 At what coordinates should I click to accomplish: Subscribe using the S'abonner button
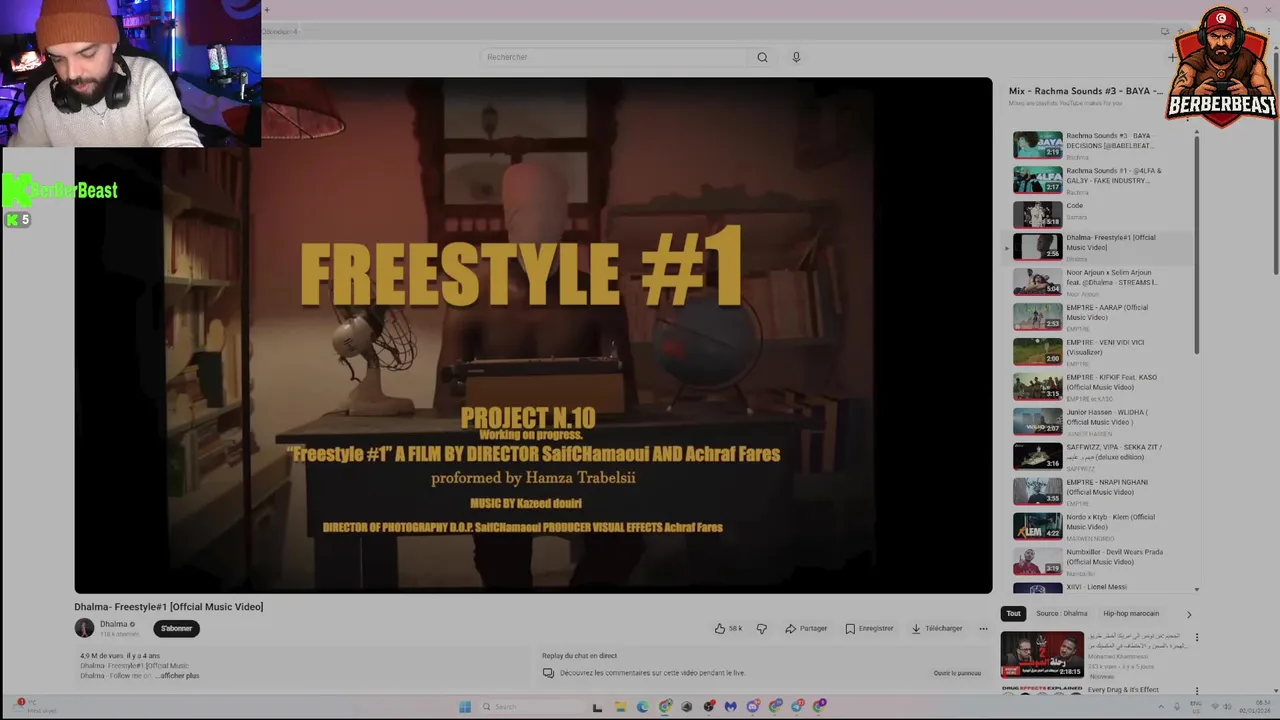click(177, 628)
